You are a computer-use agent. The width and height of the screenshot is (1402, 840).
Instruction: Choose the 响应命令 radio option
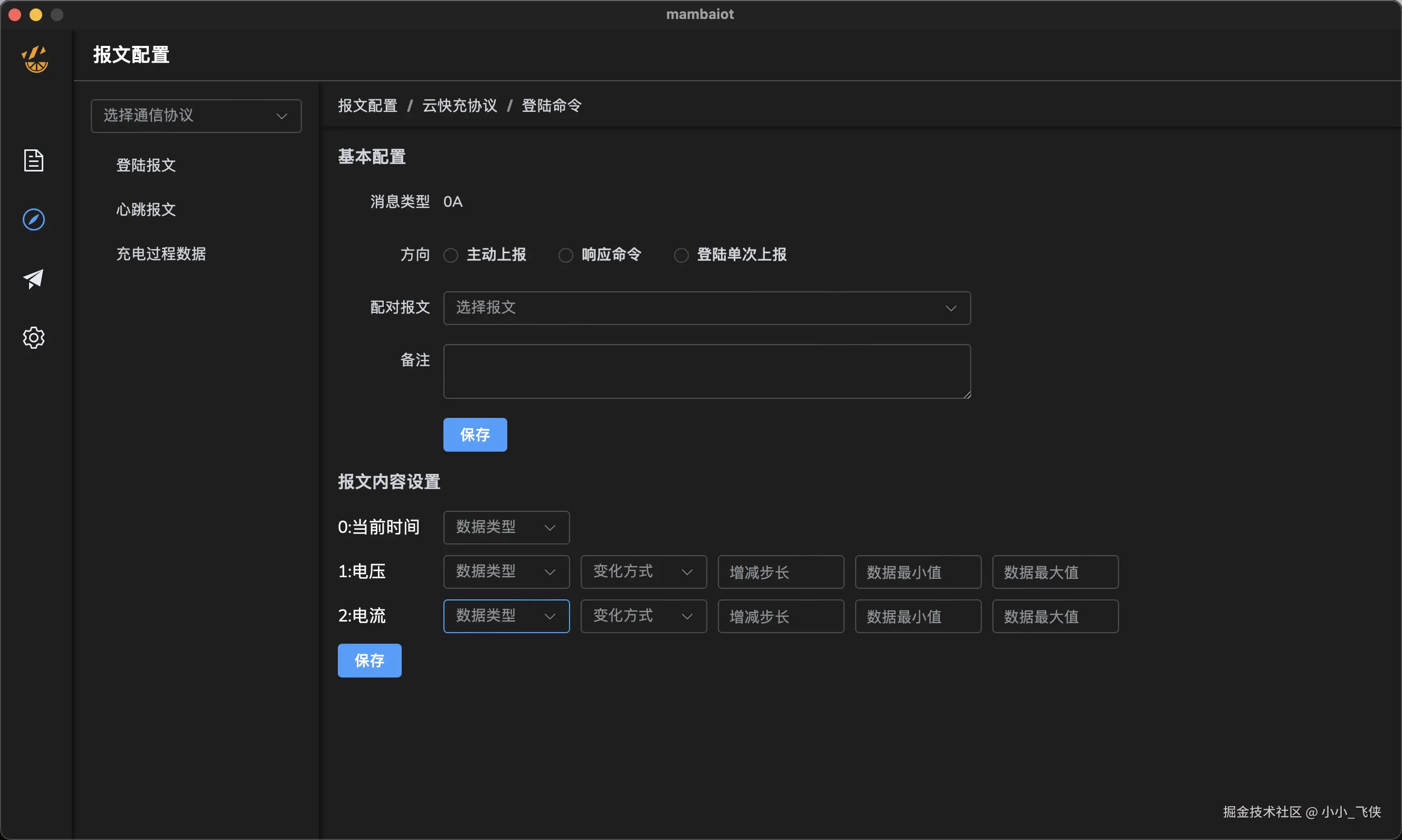coord(566,255)
